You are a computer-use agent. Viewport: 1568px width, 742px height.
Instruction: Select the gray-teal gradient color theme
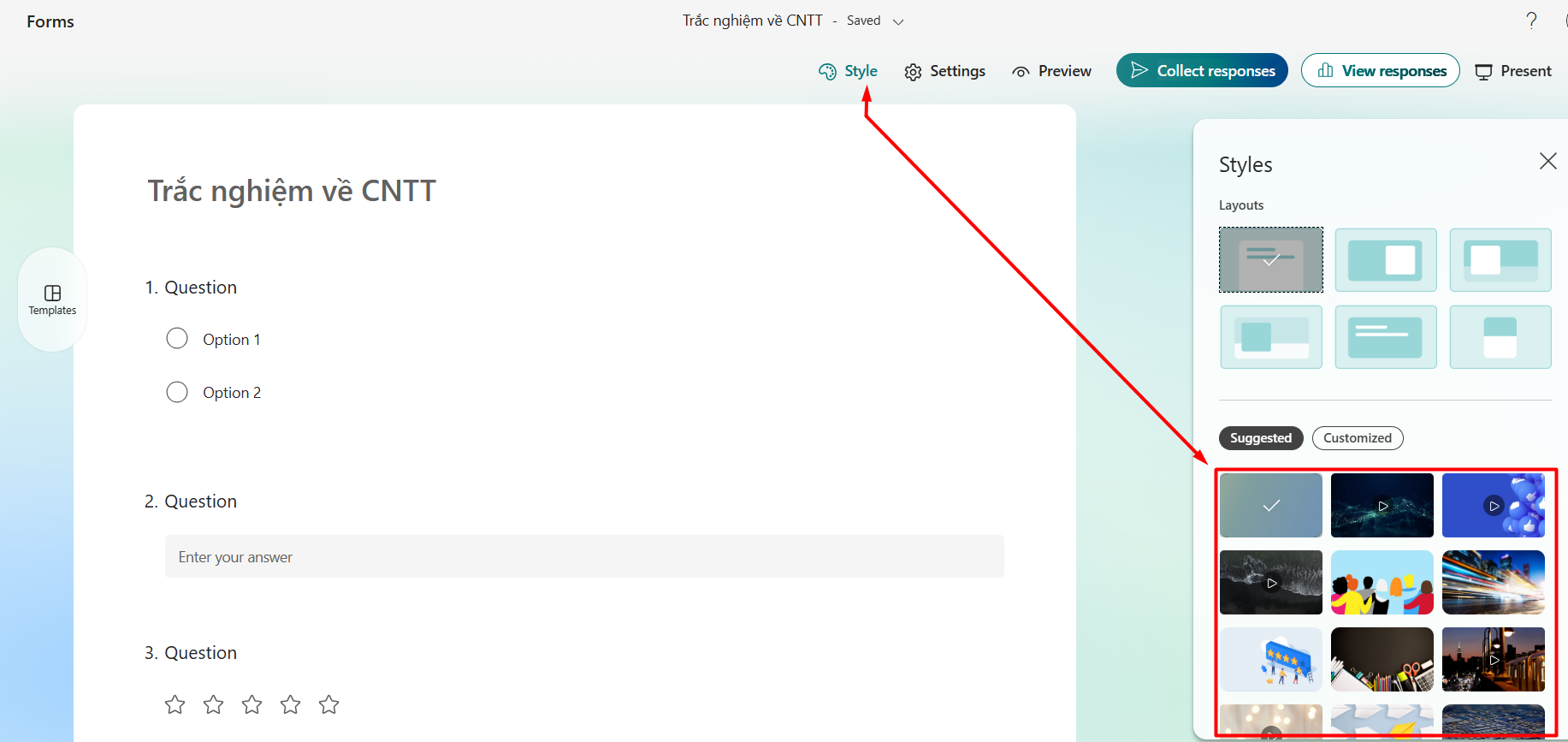click(1270, 506)
